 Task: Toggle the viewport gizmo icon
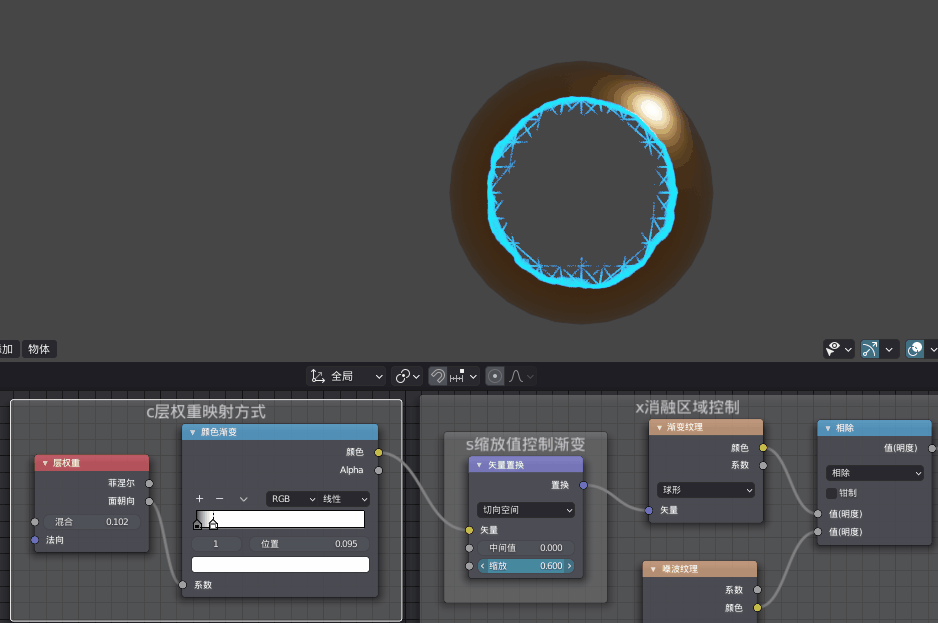pyautogui.click(x=870, y=349)
